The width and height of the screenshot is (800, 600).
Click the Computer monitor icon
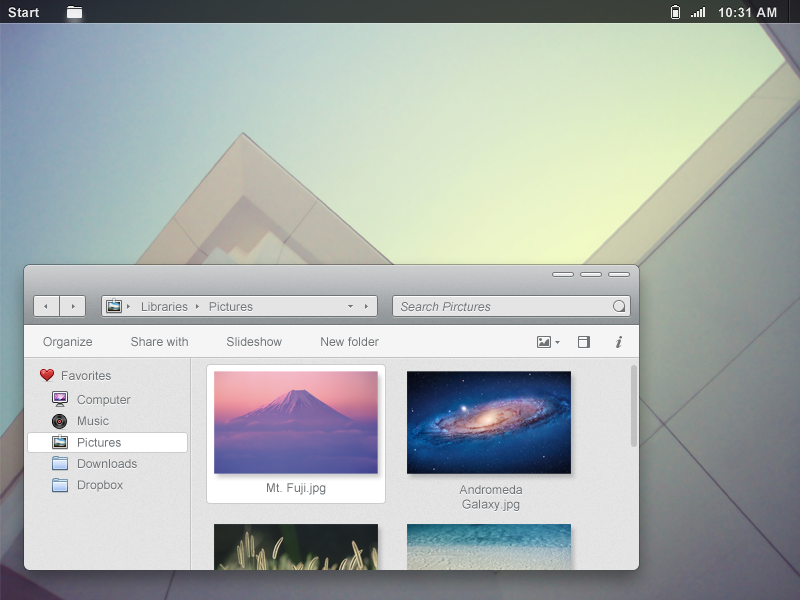point(60,399)
